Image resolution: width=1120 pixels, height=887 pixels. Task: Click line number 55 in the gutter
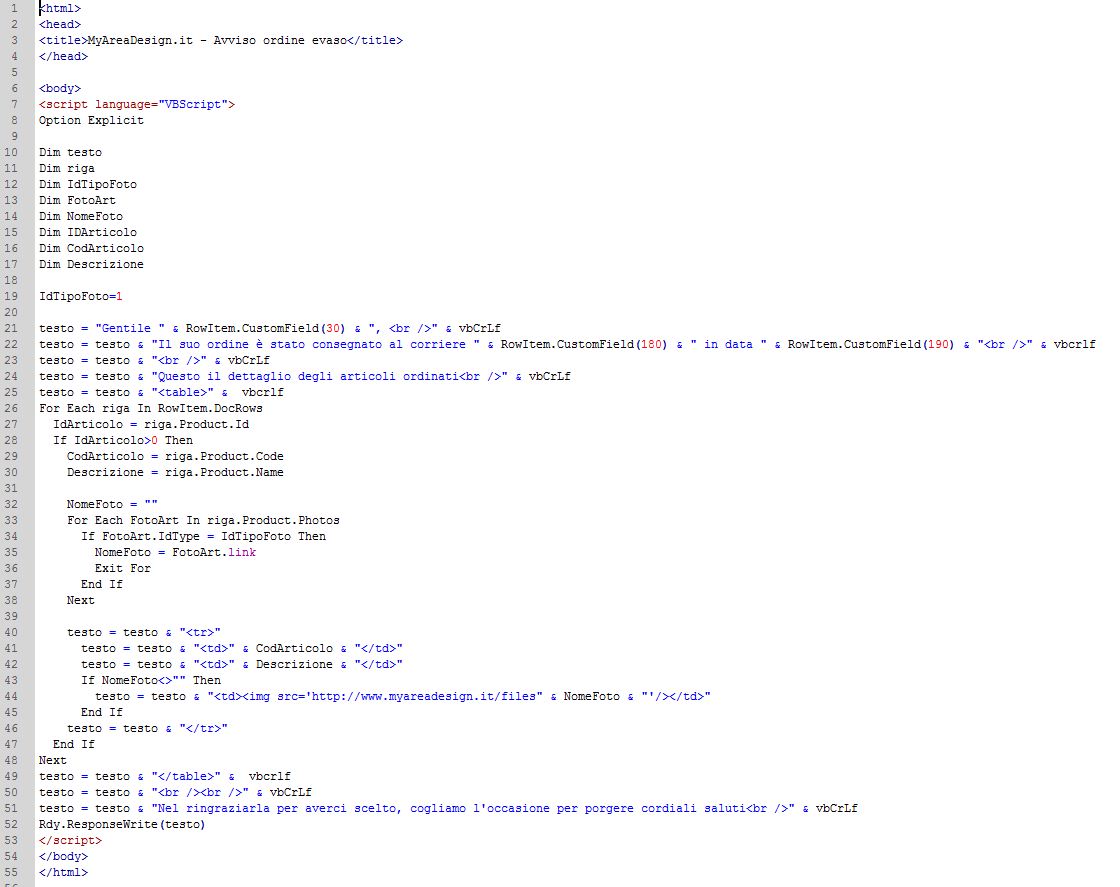point(11,872)
